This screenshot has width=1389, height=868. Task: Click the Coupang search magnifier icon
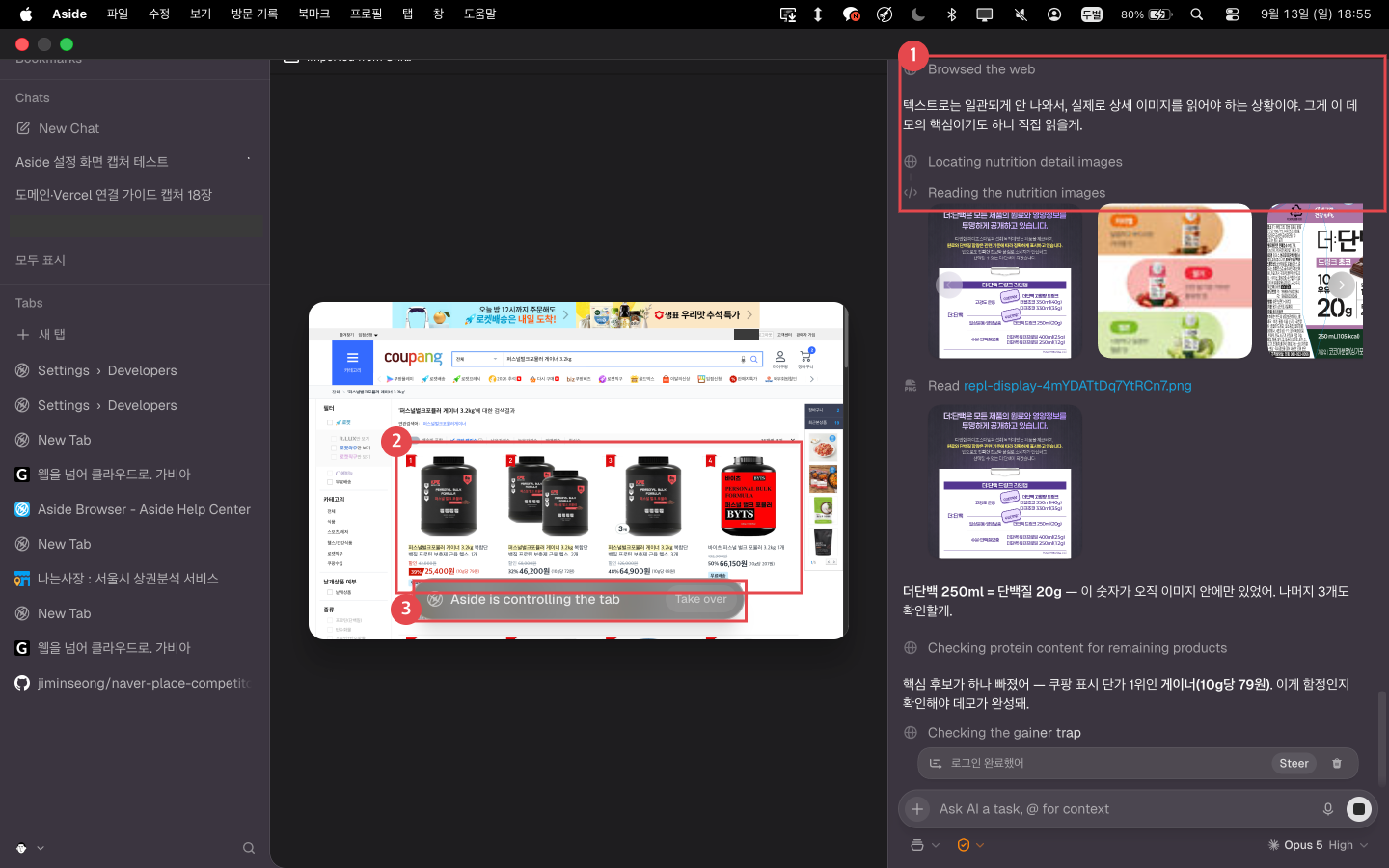[x=754, y=359]
